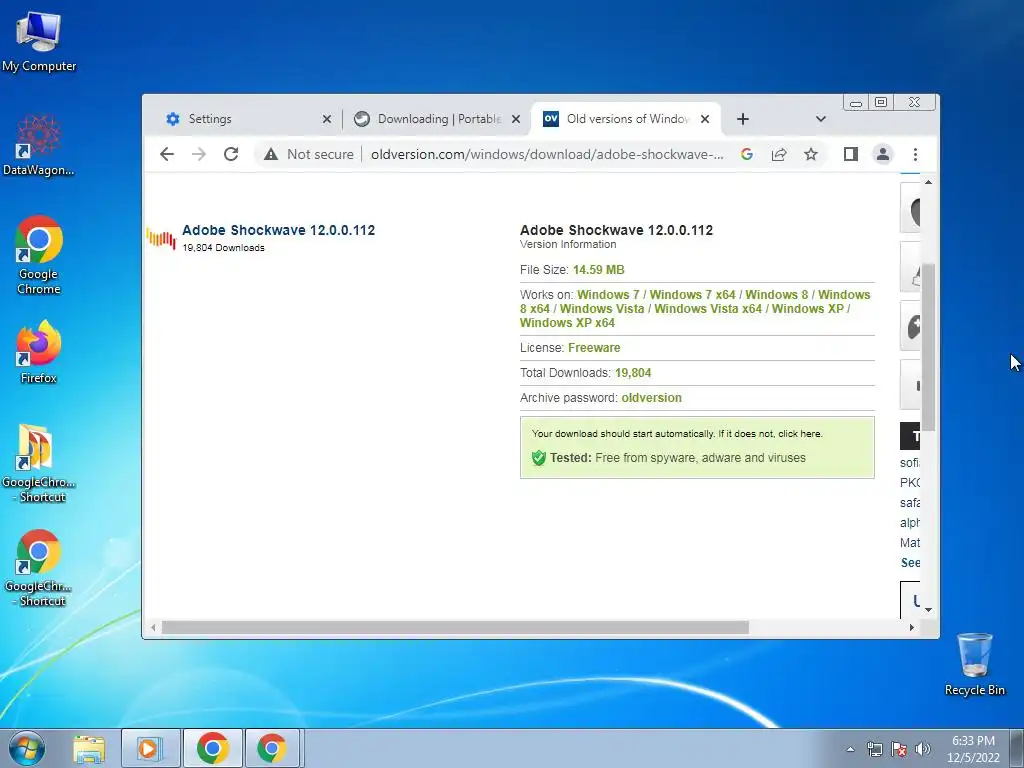Click the oldversion archive password text

tap(651, 398)
